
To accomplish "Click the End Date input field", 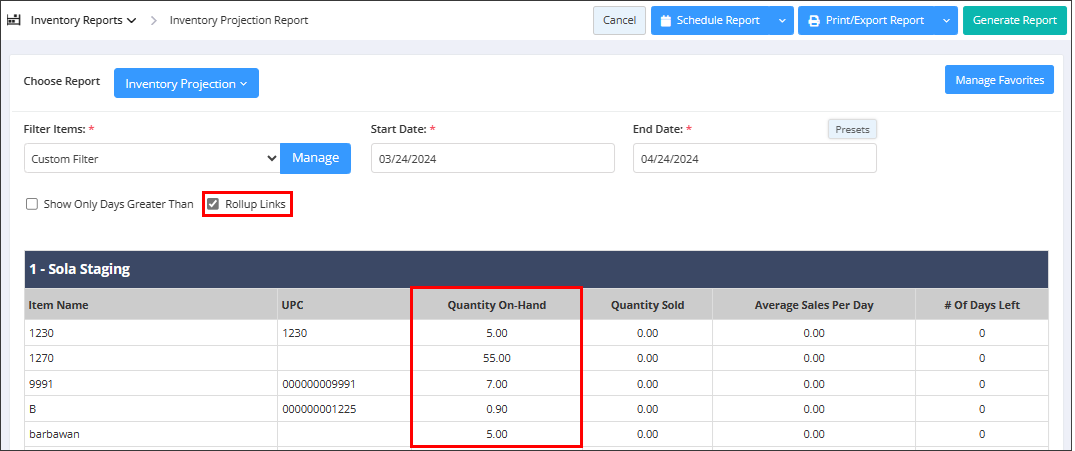I will pyautogui.click(x=754, y=158).
